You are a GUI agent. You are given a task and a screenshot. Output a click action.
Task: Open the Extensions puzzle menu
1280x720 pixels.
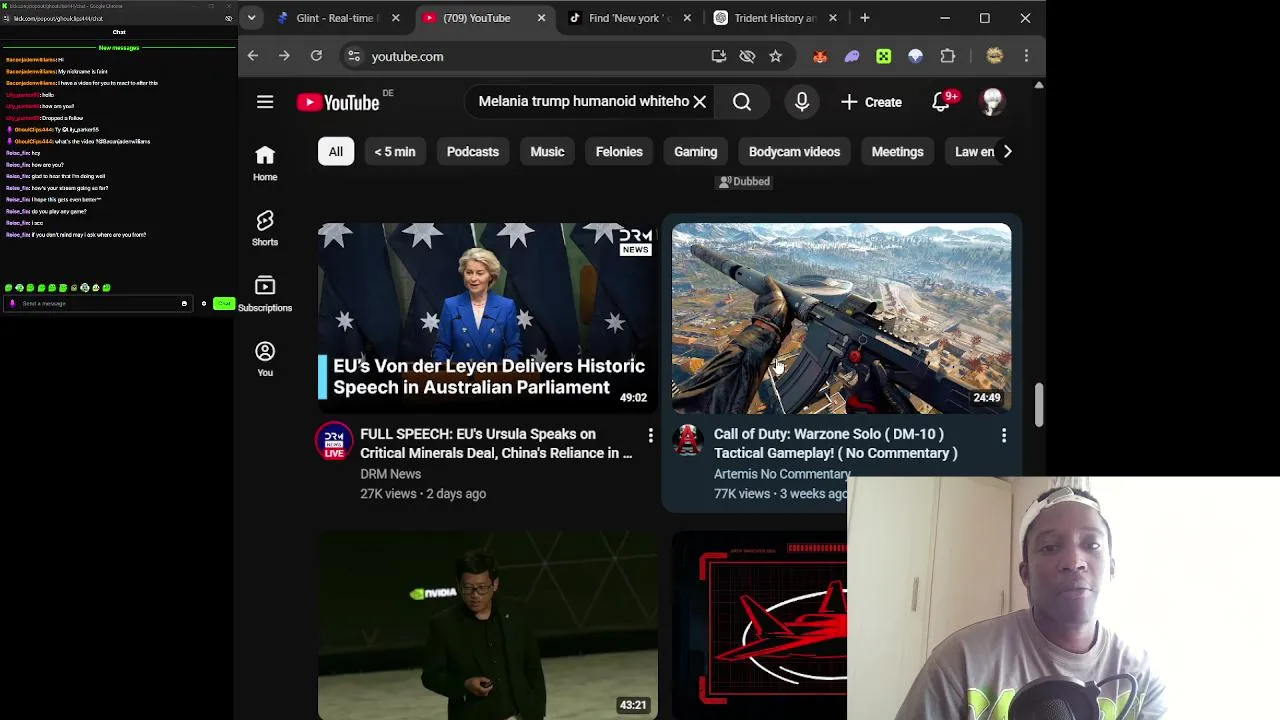[948, 56]
